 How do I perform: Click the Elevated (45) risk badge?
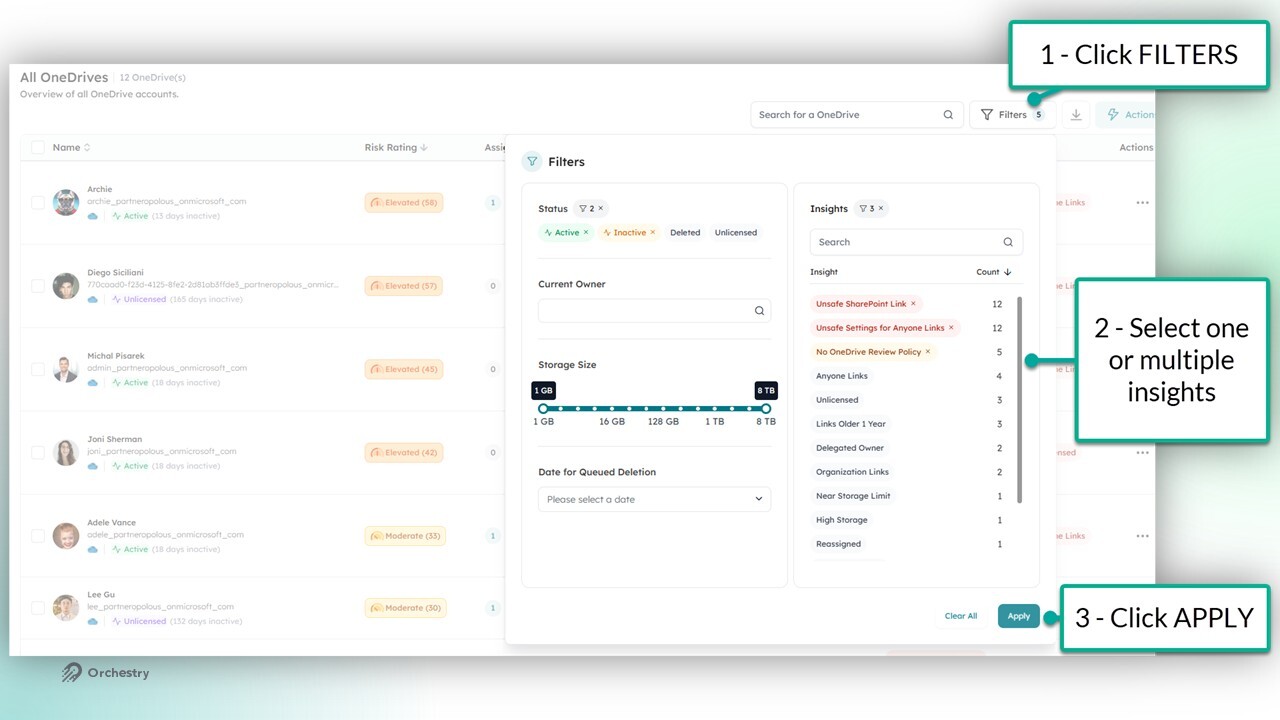pyautogui.click(x=404, y=369)
